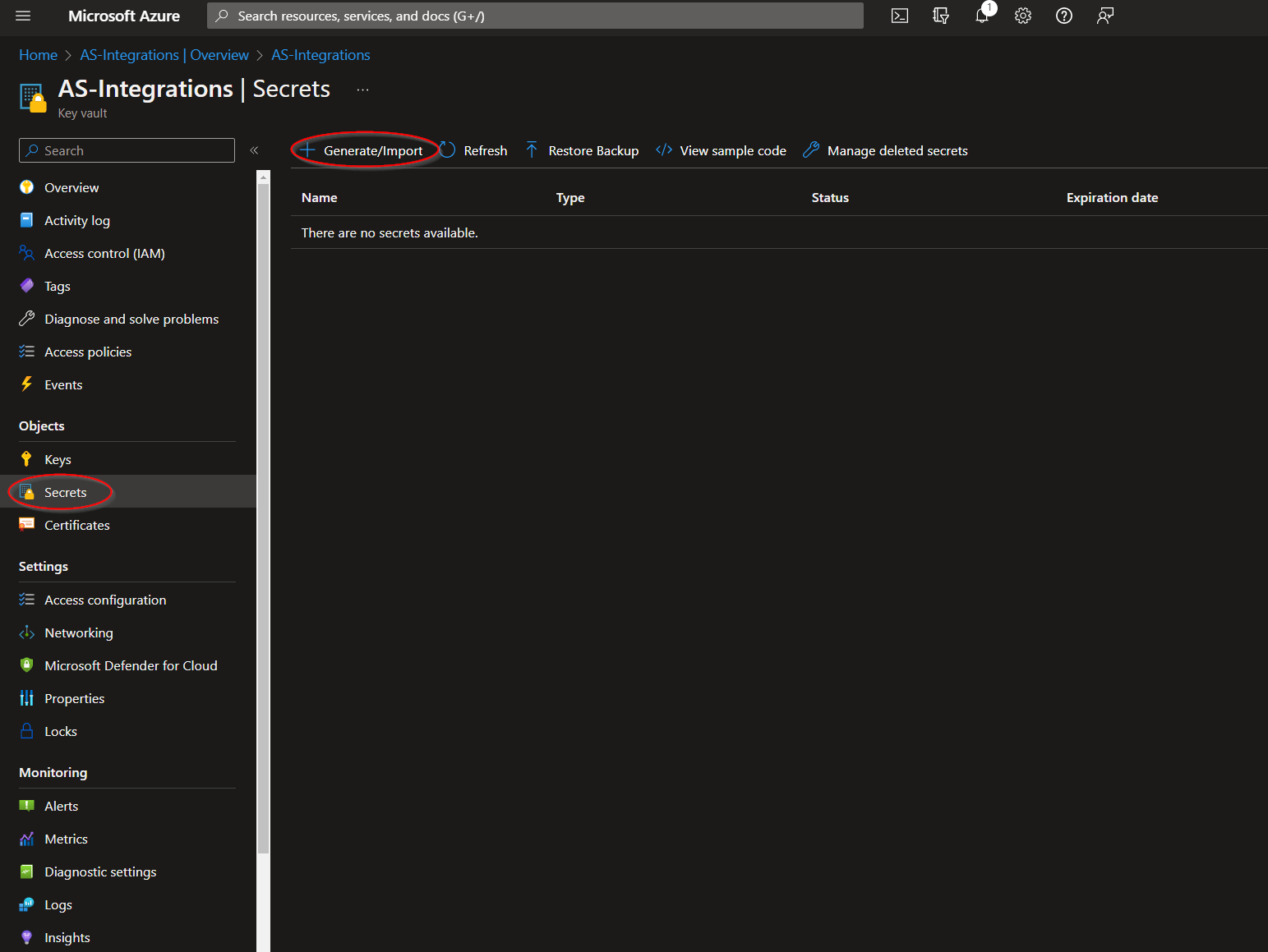The image size is (1268, 952).
Task: Open the Feedback icon in top bar
Action: coord(1105,16)
